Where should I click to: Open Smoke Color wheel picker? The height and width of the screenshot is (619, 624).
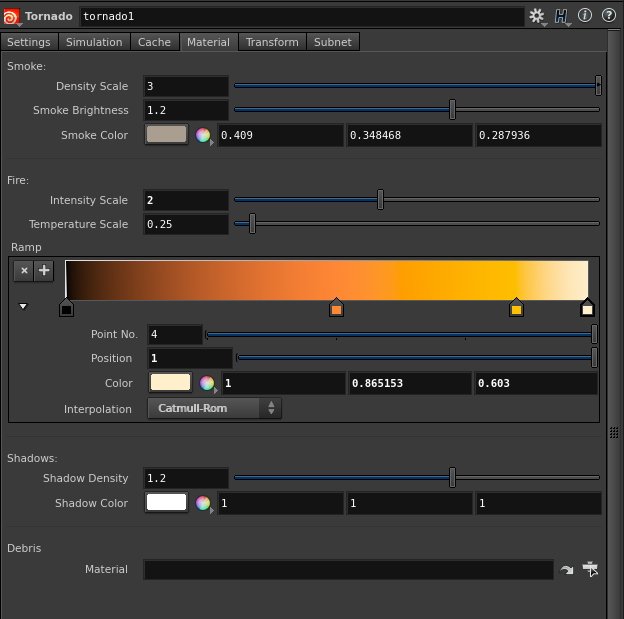[203, 135]
